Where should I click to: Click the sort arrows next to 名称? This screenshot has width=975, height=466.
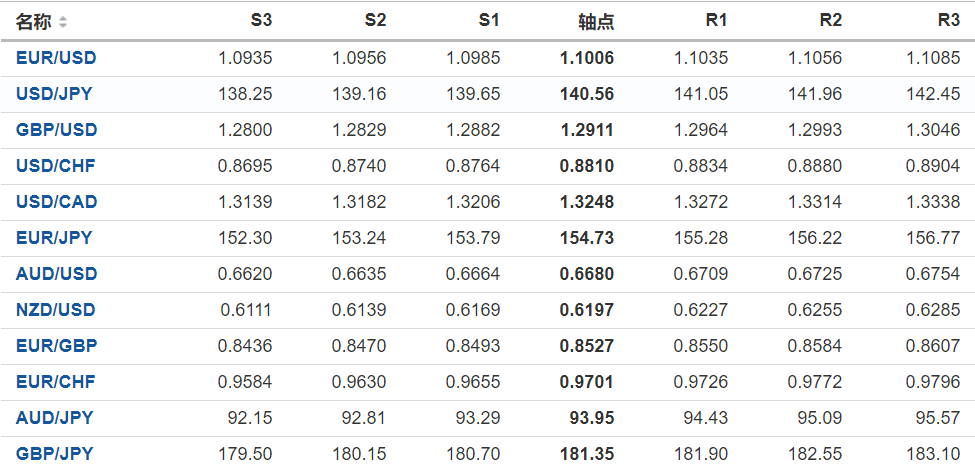tap(63, 22)
